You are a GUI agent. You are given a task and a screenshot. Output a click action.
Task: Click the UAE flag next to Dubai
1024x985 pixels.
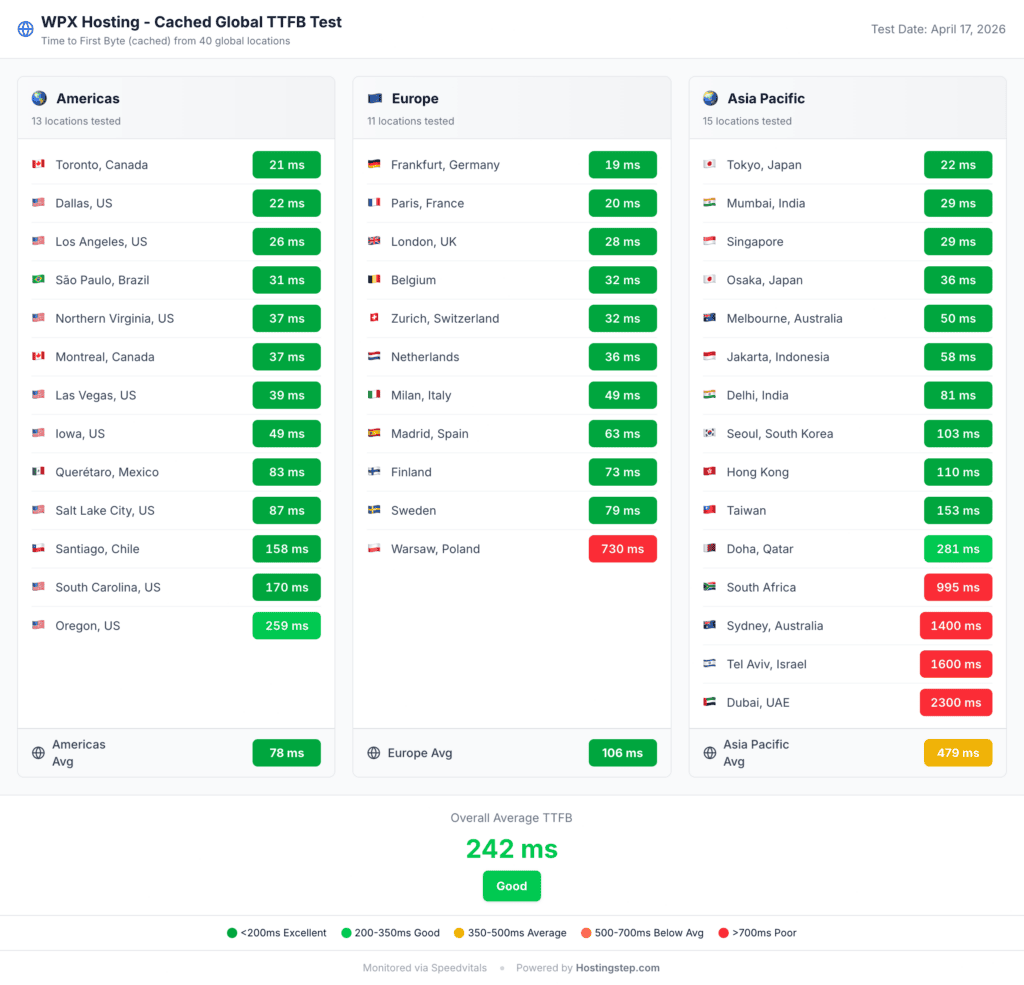[x=710, y=702]
